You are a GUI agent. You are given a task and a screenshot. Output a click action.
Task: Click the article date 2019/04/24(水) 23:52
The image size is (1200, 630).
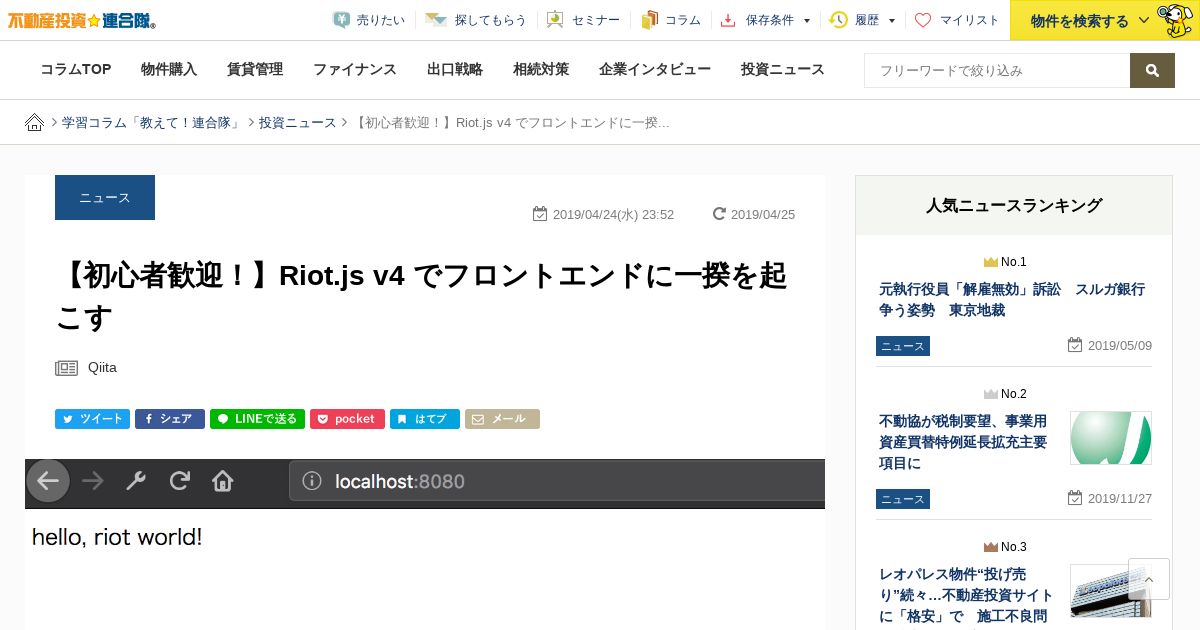point(604,214)
